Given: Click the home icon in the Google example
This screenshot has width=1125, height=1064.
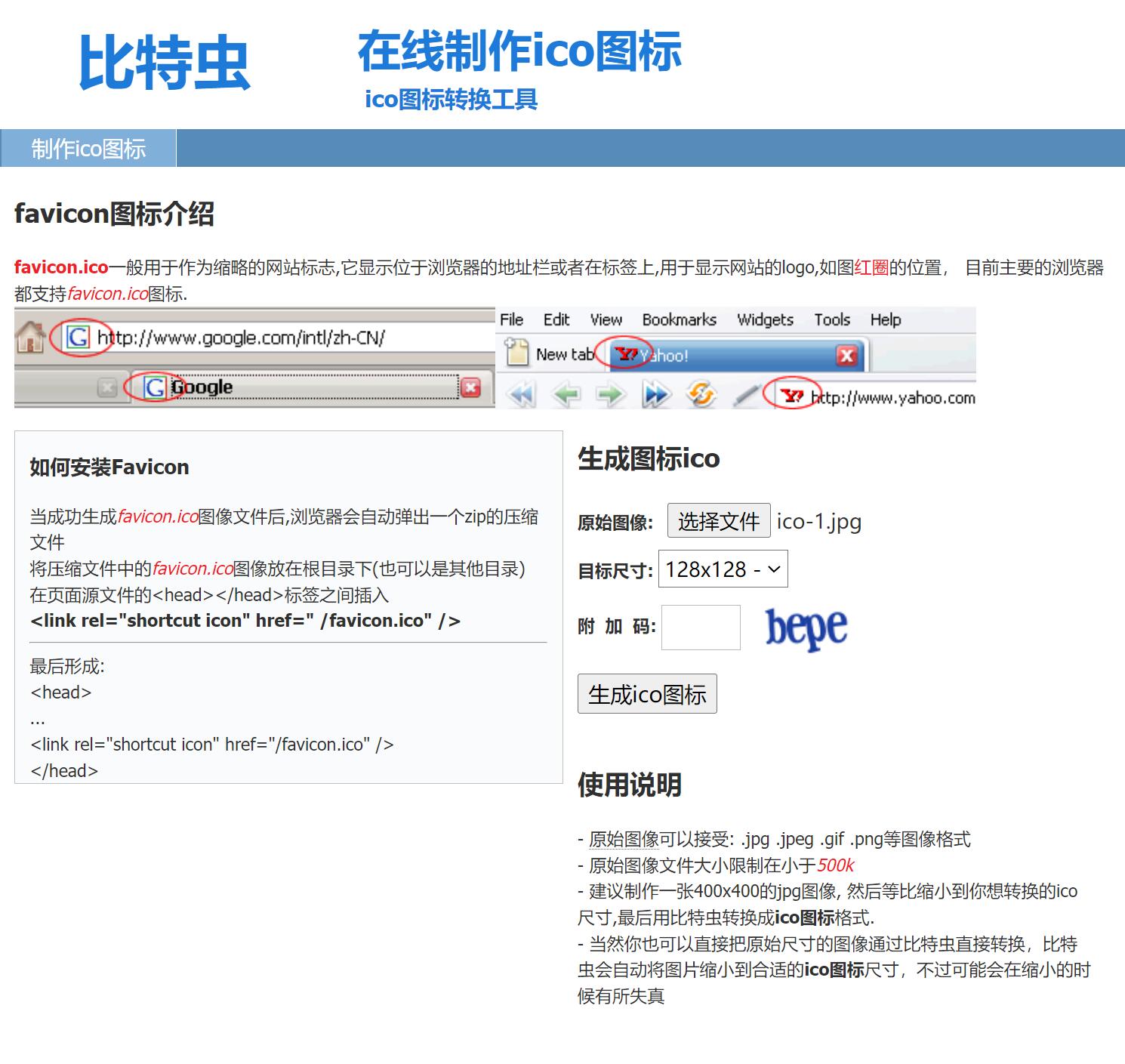Looking at the screenshot, I should 31,337.
